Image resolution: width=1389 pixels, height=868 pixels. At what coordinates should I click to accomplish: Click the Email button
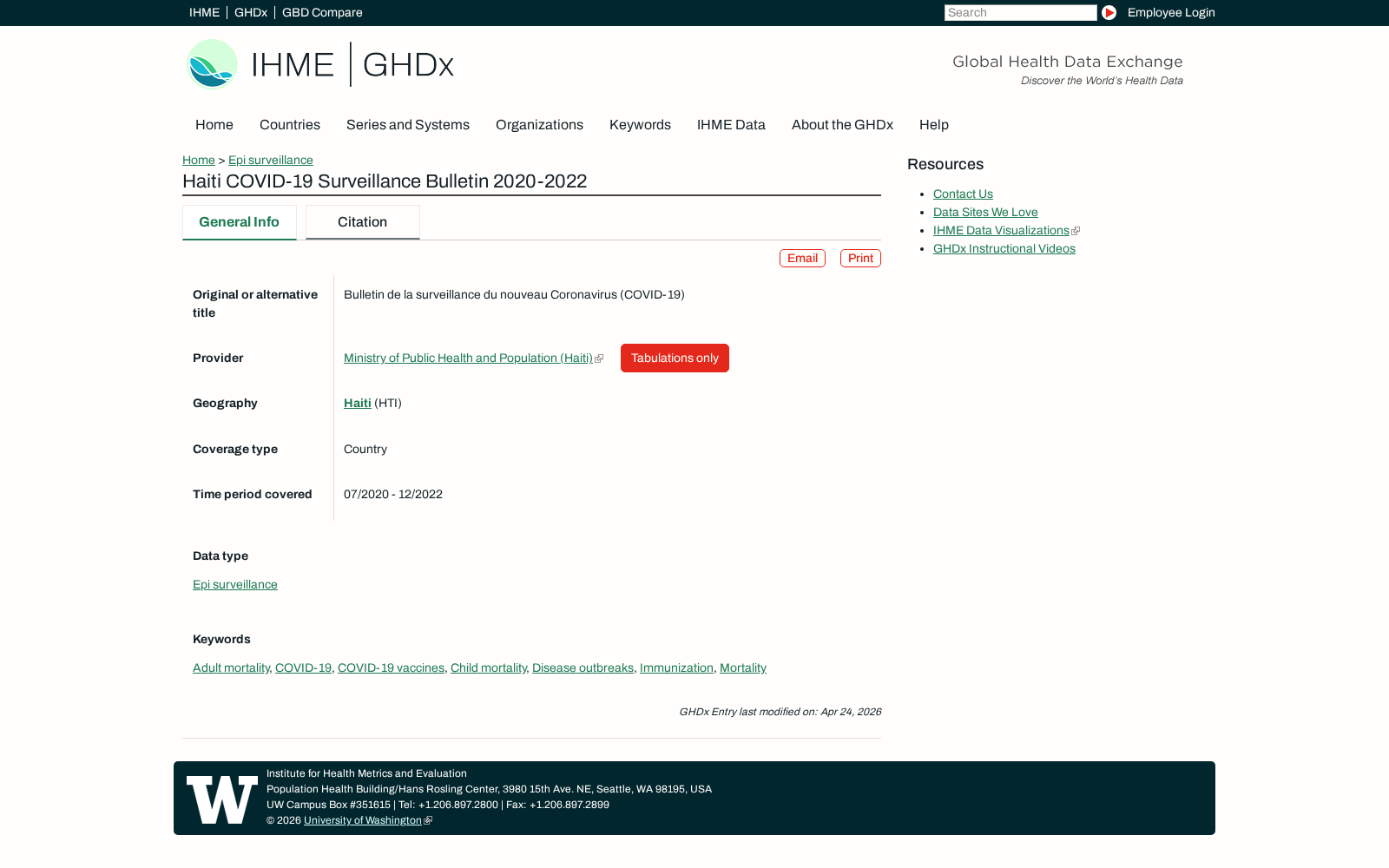tap(802, 259)
